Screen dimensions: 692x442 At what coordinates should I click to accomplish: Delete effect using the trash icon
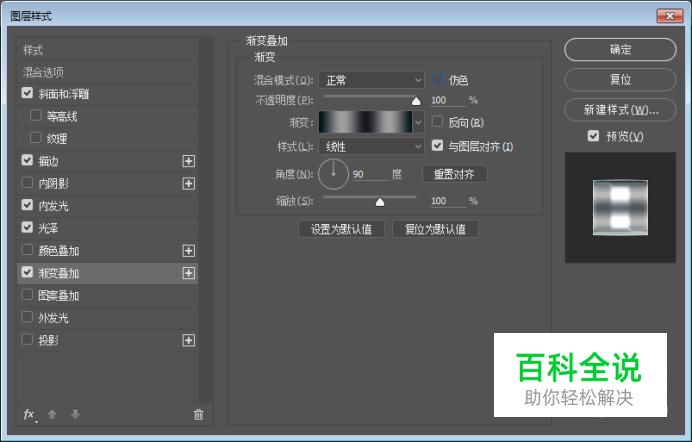click(199, 414)
